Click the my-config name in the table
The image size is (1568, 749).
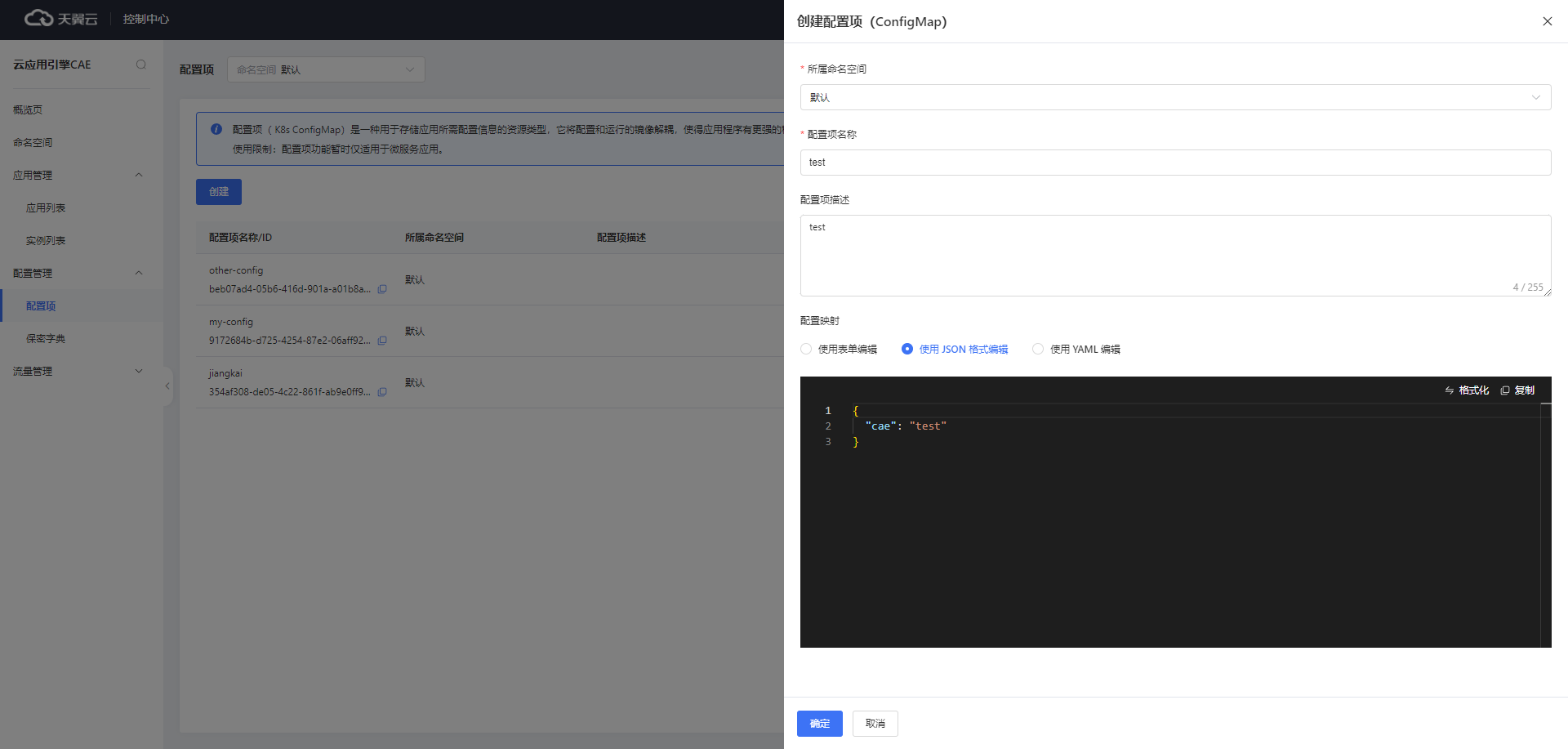point(231,322)
